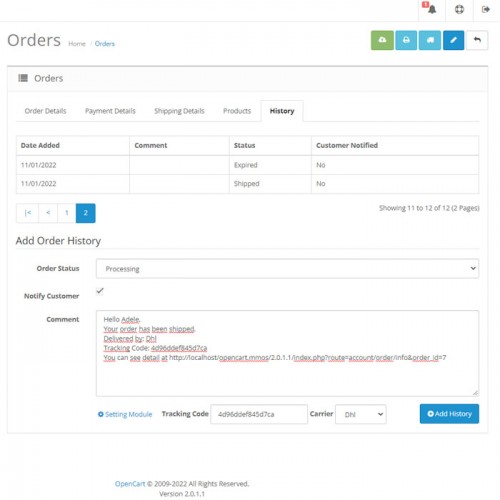The image size is (500, 500).
Task: Expand the Carrier dropdown
Action: (361, 414)
